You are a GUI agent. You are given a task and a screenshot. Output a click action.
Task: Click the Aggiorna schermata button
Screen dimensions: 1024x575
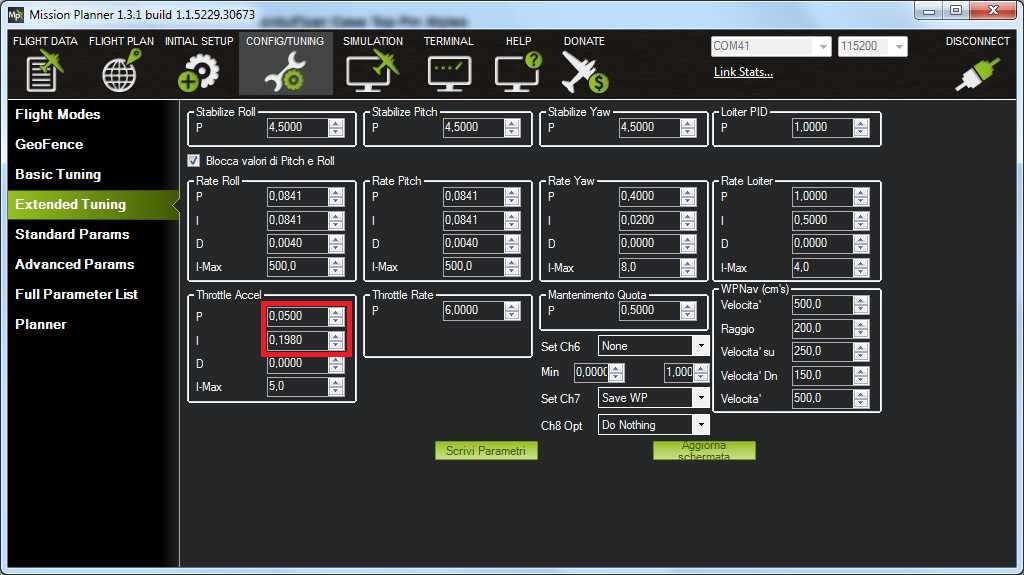click(x=703, y=451)
